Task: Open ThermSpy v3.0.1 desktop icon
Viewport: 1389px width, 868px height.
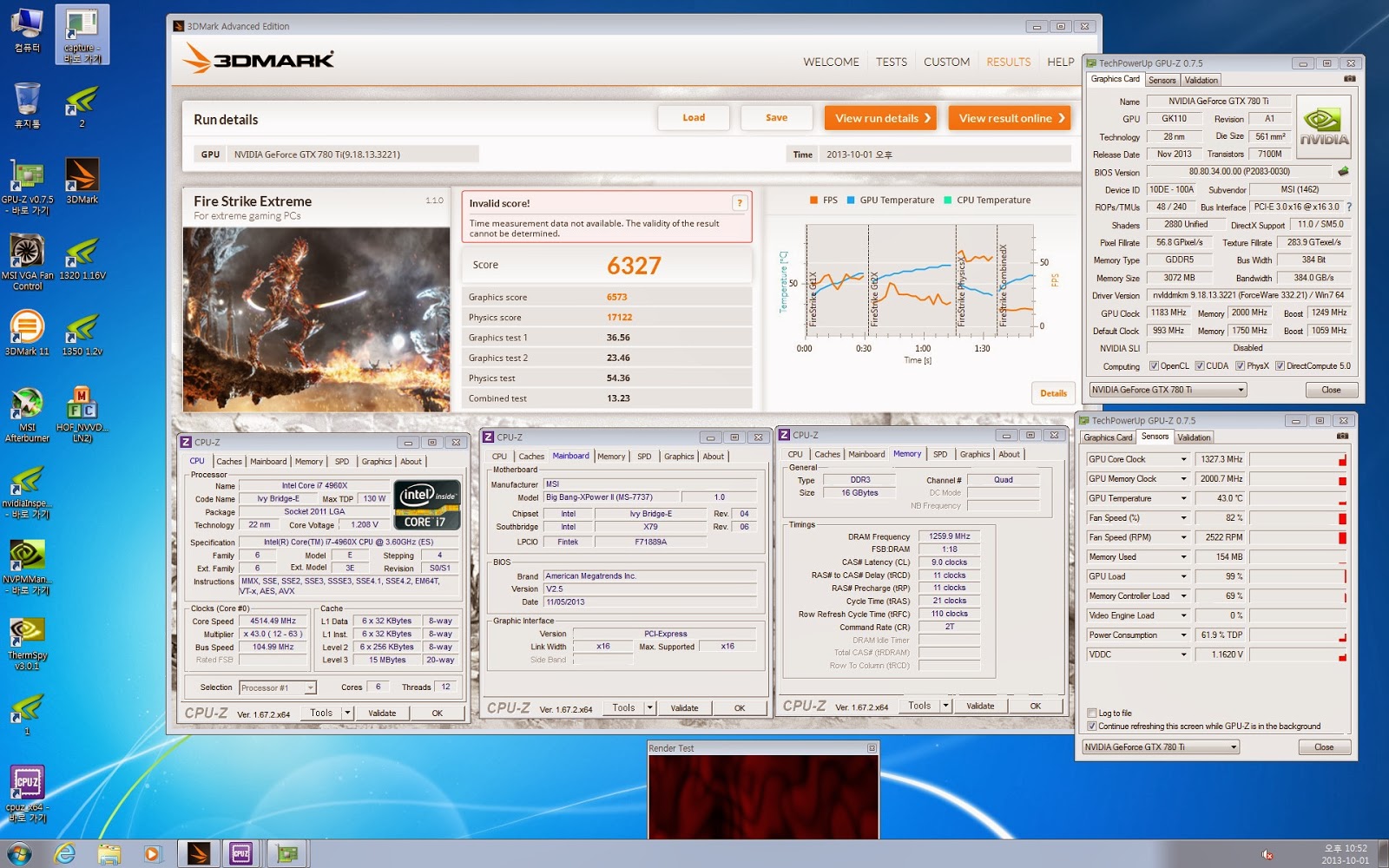Action: pyautogui.click(x=27, y=643)
